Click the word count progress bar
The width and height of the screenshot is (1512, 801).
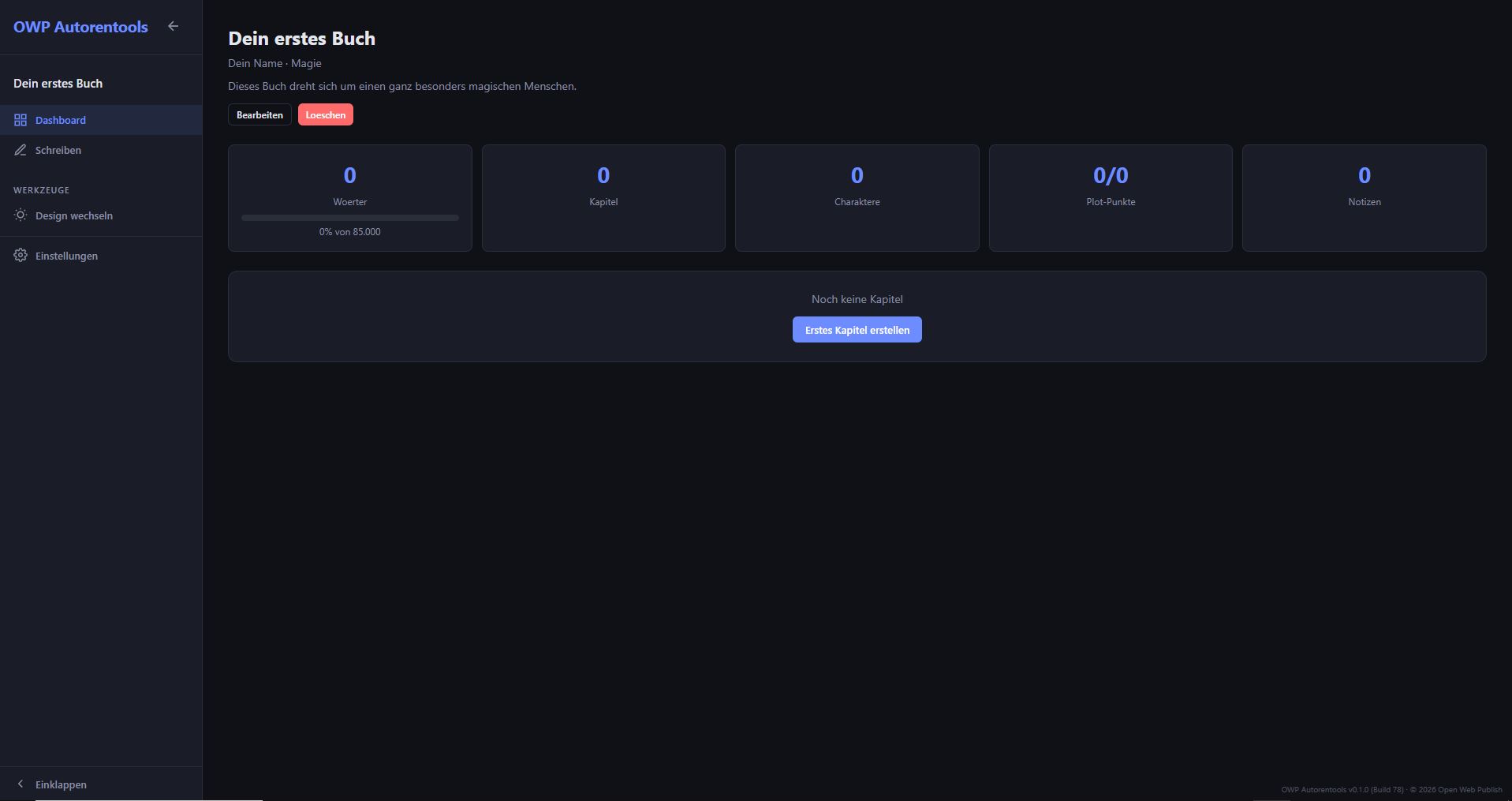coord(349,218)
